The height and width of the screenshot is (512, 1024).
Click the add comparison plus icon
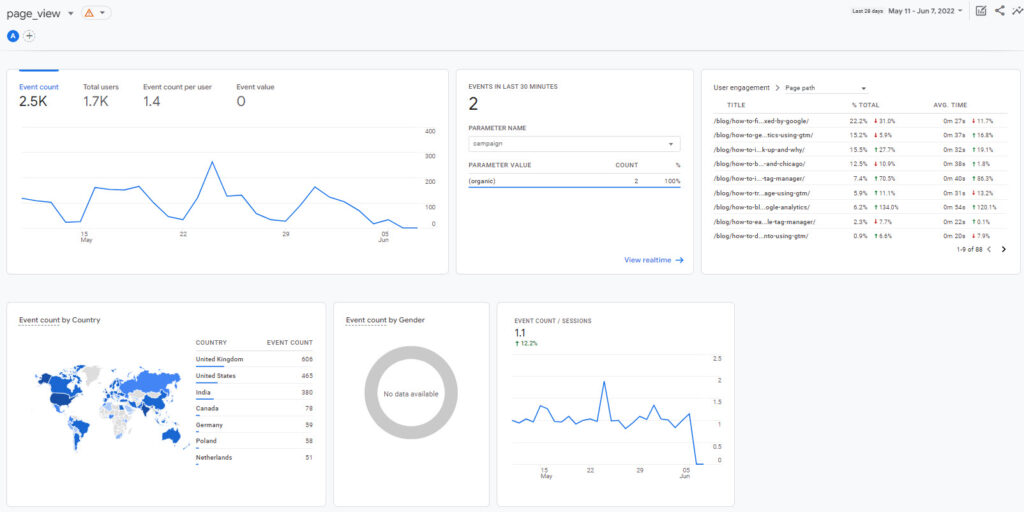29,36
